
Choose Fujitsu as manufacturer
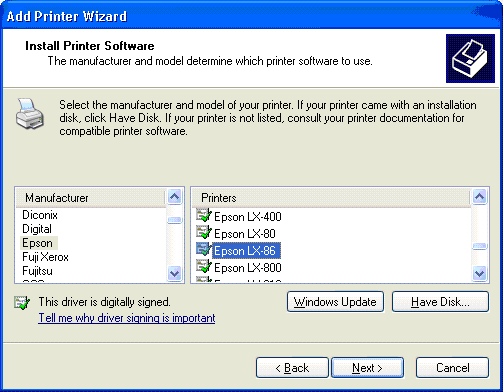[37, 271]
